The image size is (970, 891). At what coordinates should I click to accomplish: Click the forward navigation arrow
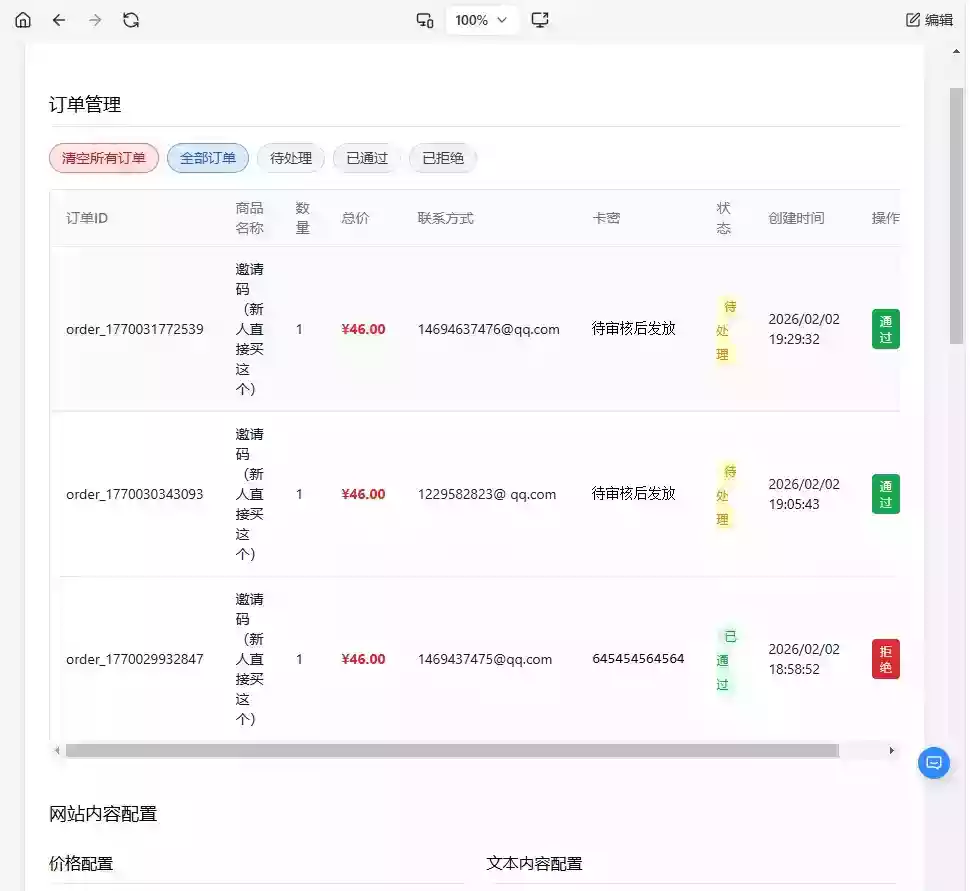(x=95, y=19)
